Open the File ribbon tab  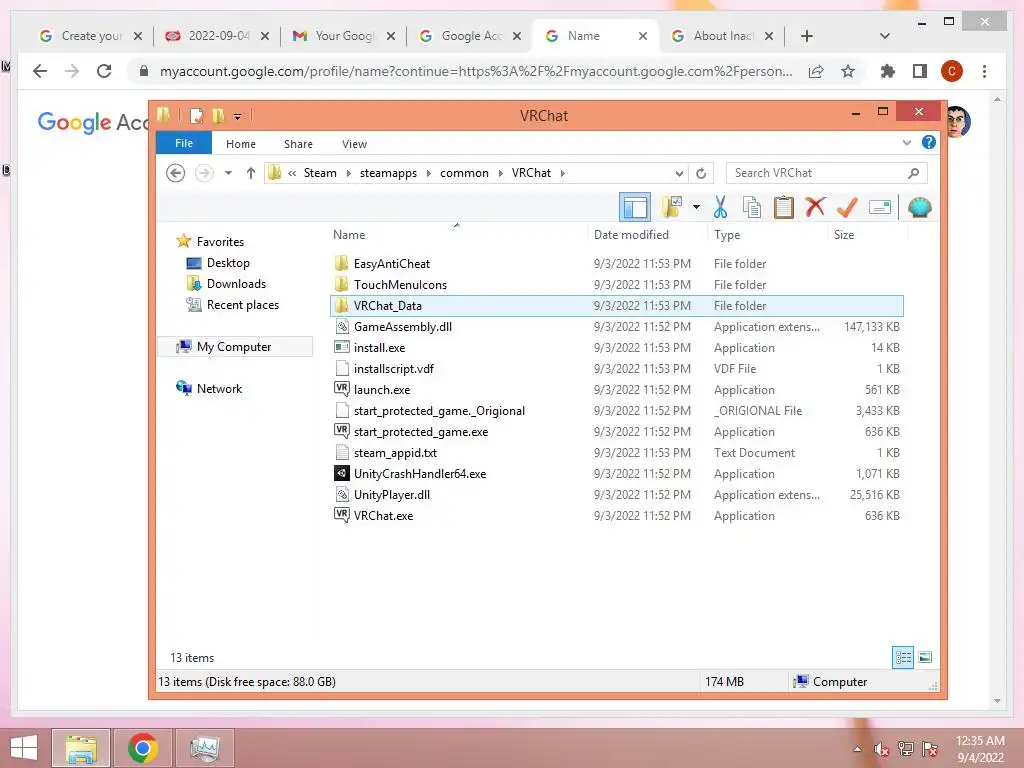pos(184,143)
